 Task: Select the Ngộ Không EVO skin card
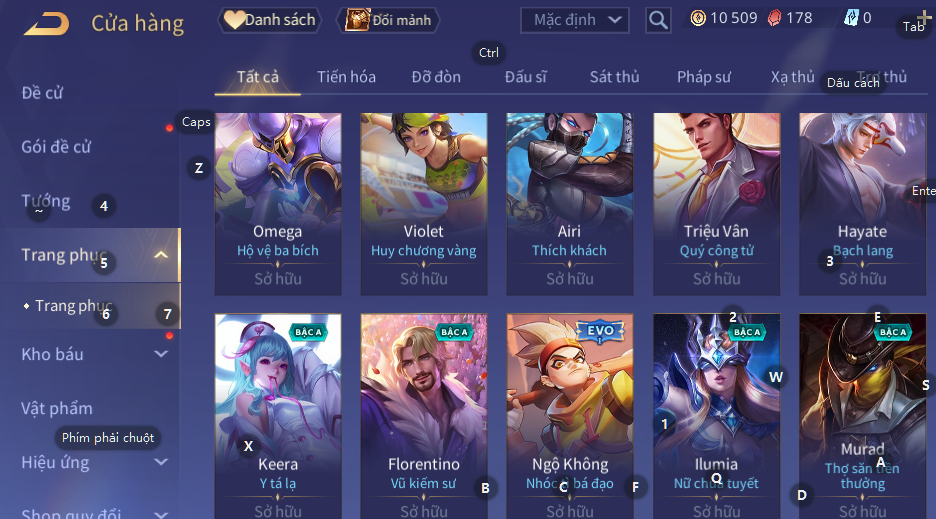tap(569, 416)
